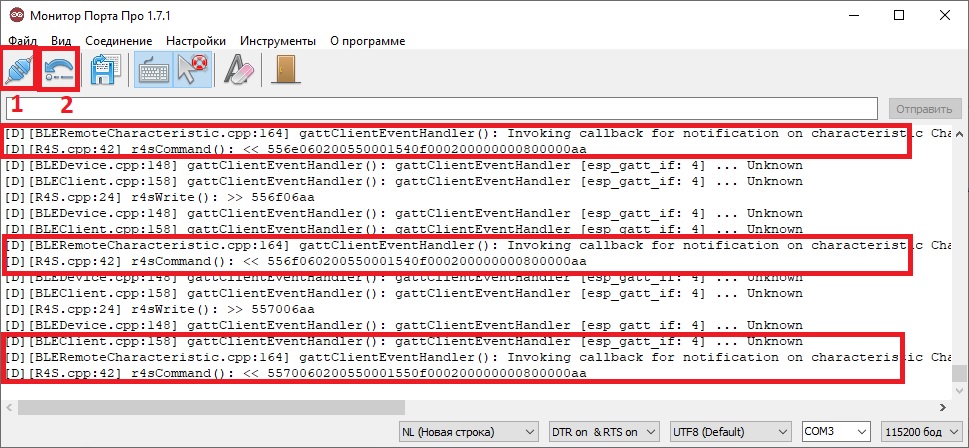Click the horizontal scrollbar right arrow
The image size is (969, 448).
[942, 407]
